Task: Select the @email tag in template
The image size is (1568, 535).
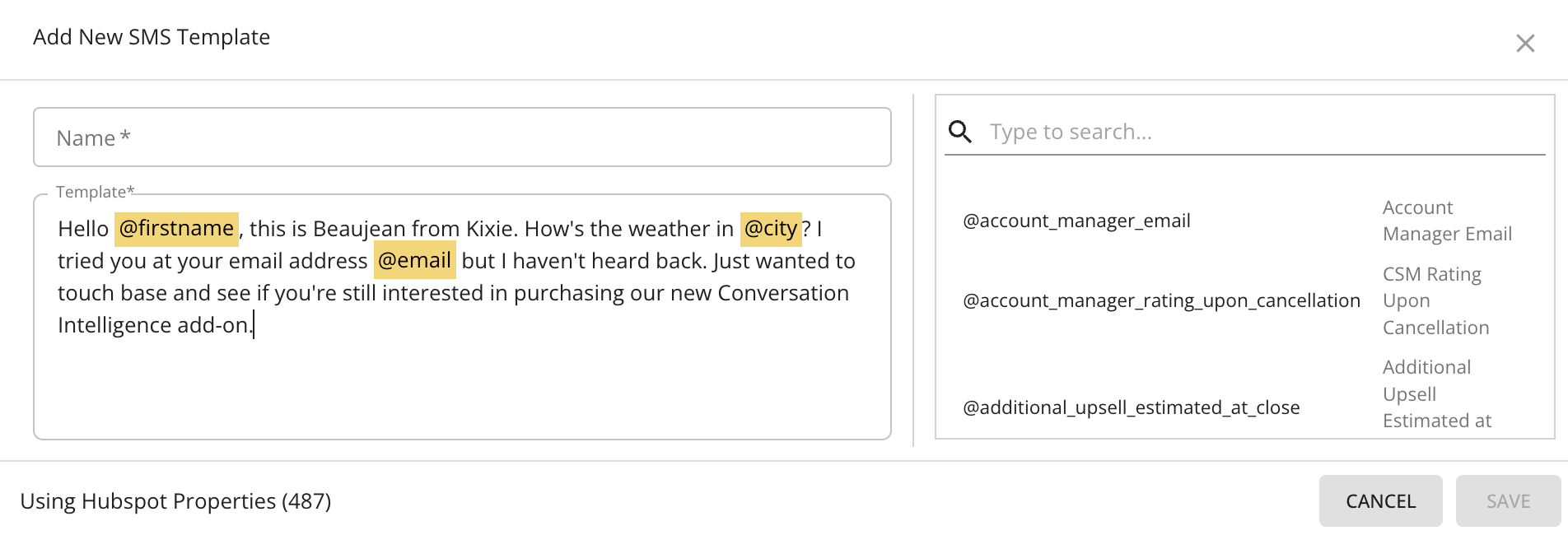Action: 414,261
